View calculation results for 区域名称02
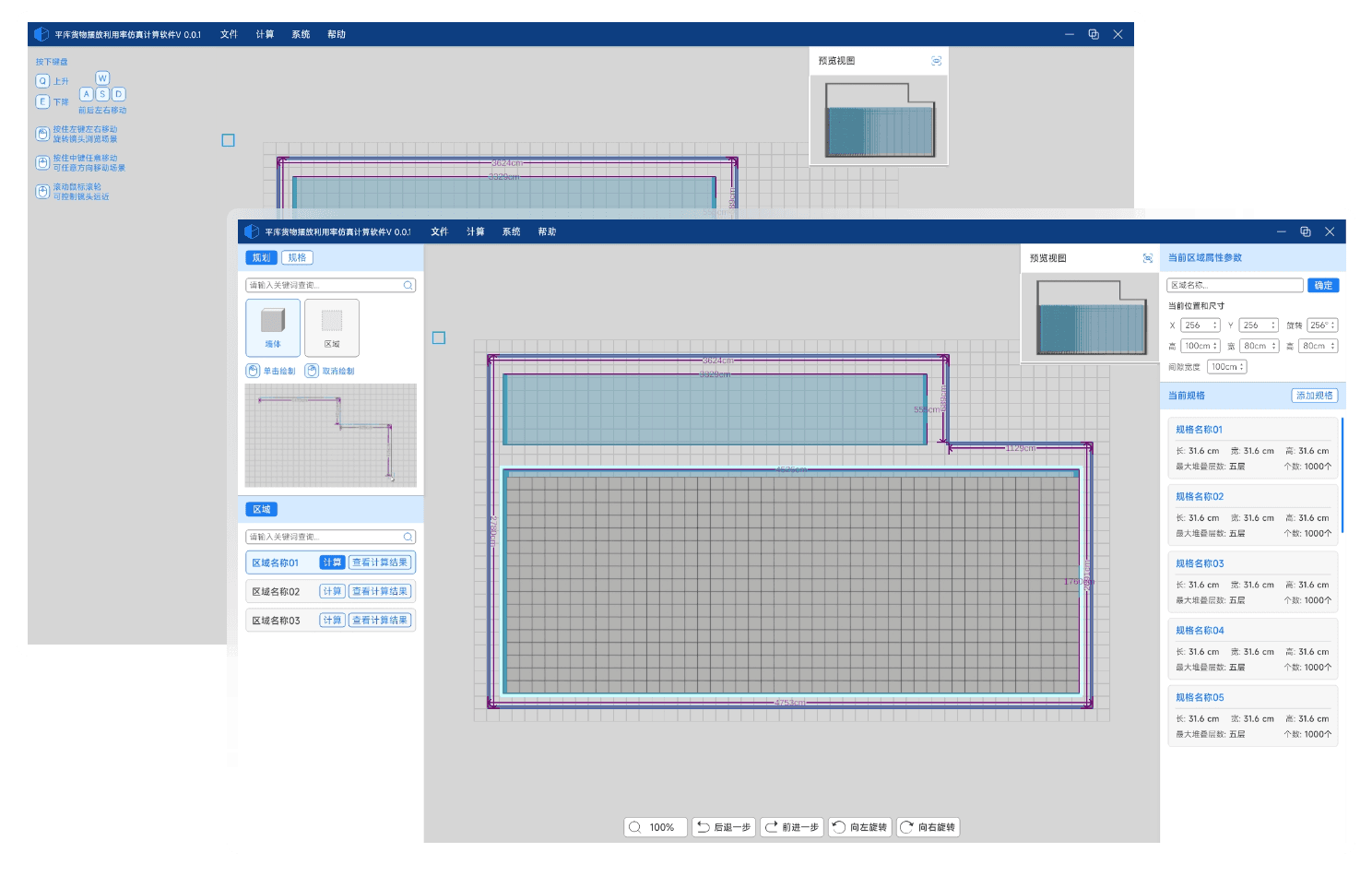Image resolution: width=1372 pixels, height=876 pixels. pyautogui.click(x=380, y=591)
